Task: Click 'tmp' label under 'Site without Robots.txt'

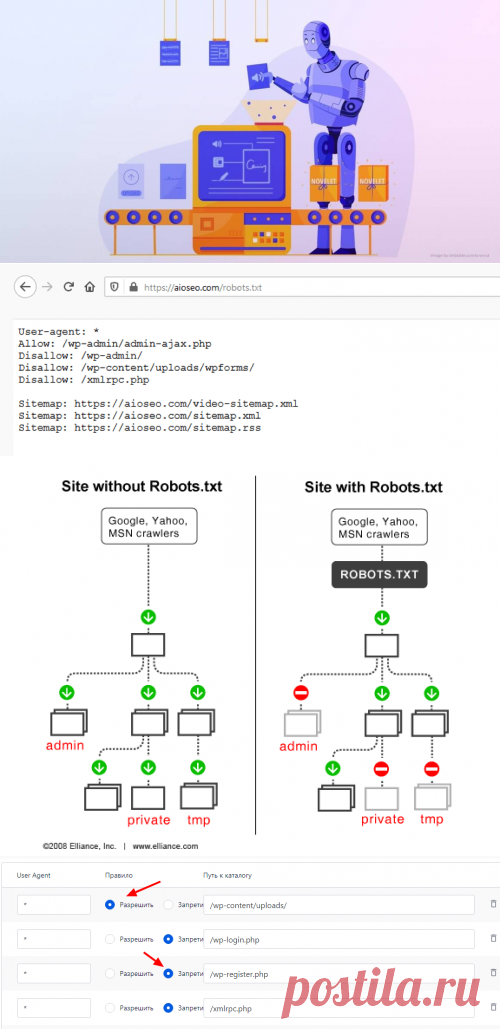Action: point(198,820)
